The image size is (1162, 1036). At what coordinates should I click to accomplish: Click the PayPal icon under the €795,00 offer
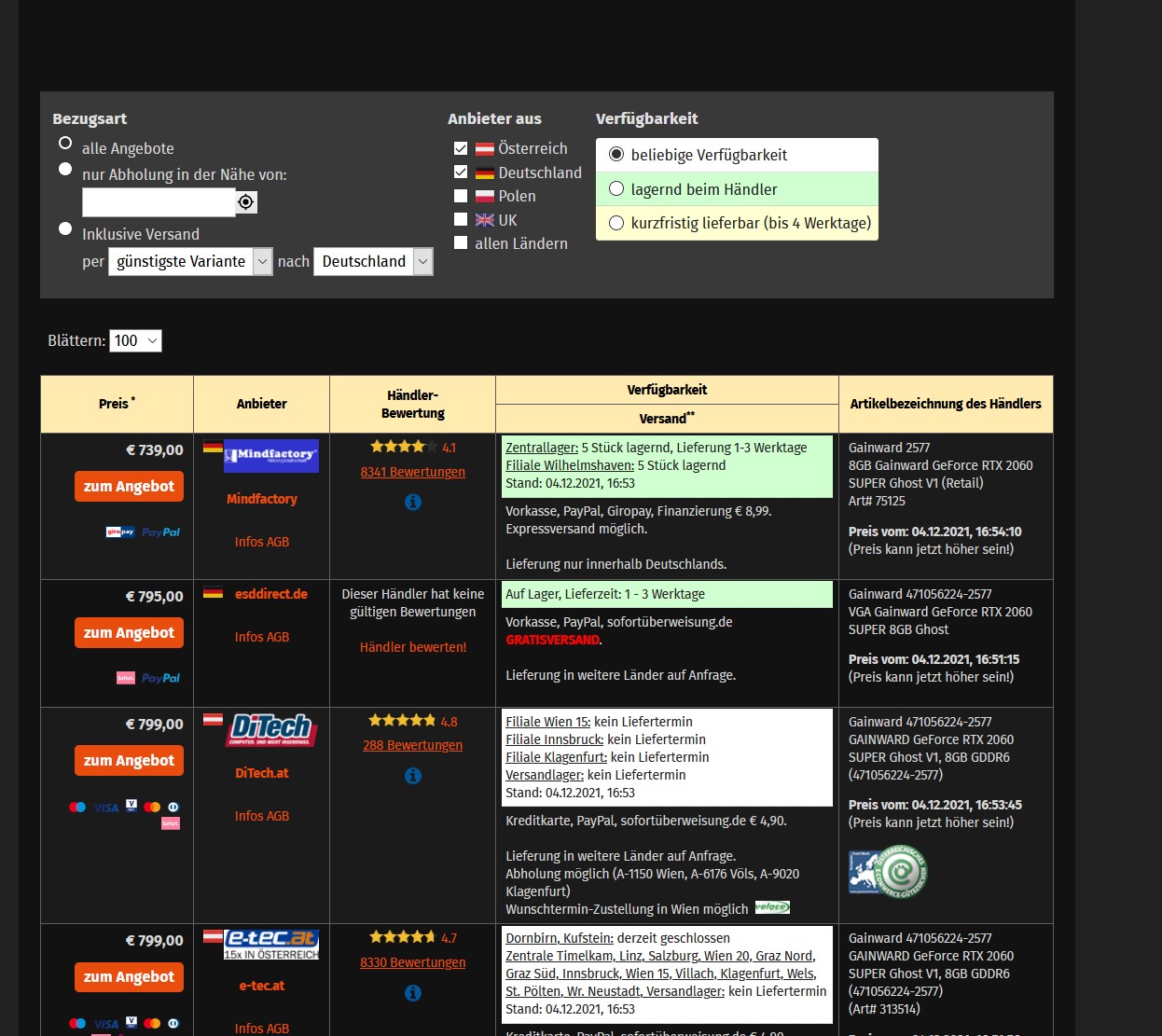pos(160,678)
